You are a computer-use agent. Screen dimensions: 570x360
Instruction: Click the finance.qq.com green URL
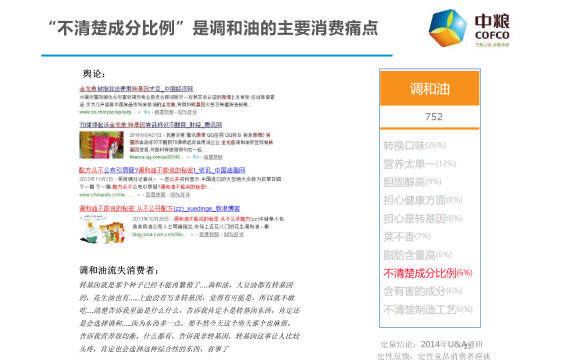[x=155, y=157]
